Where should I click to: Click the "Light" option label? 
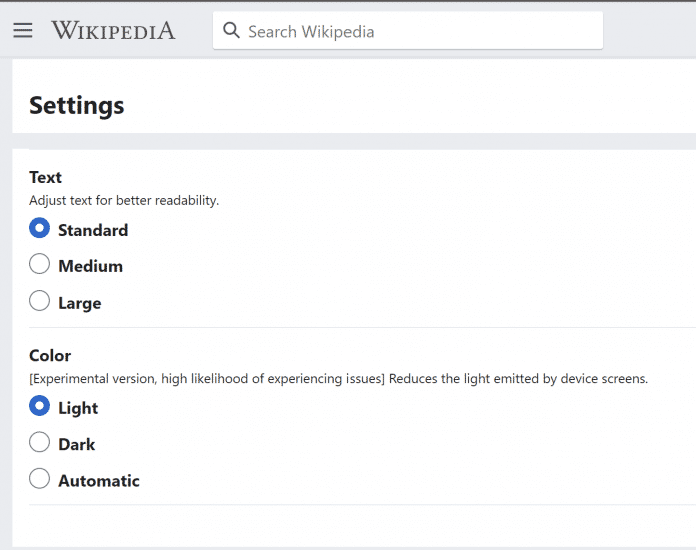(x=78, y=408)
